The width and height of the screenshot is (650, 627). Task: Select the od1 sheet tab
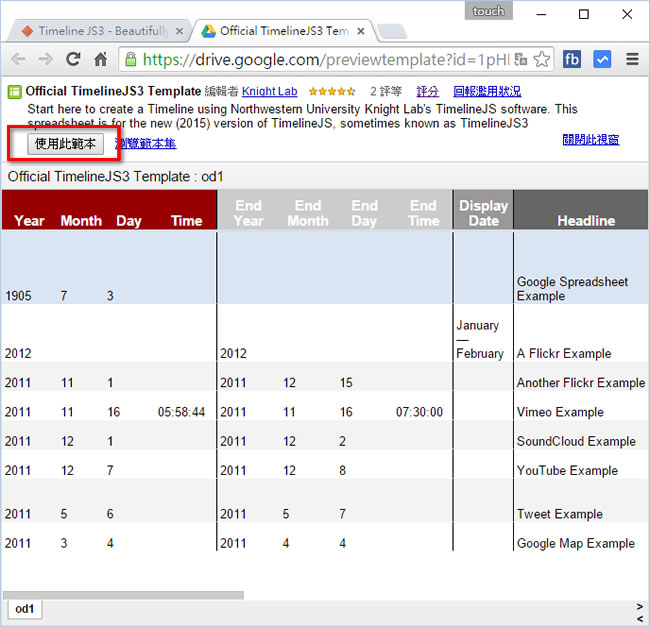point(24,609)
